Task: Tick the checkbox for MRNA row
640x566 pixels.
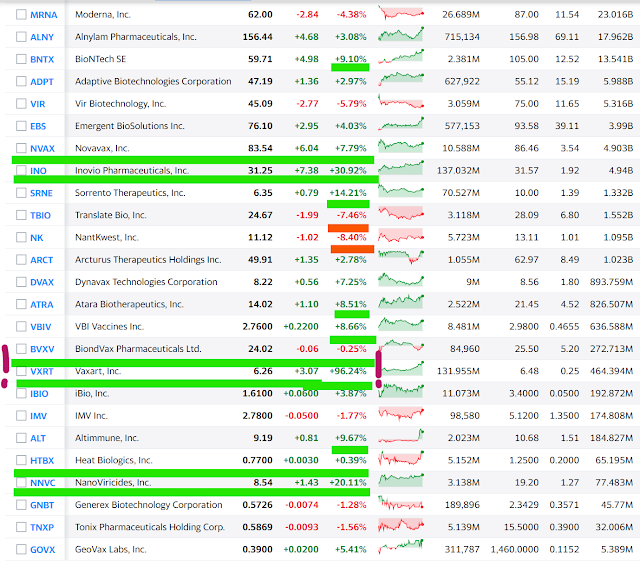Action: coord(21,15)
